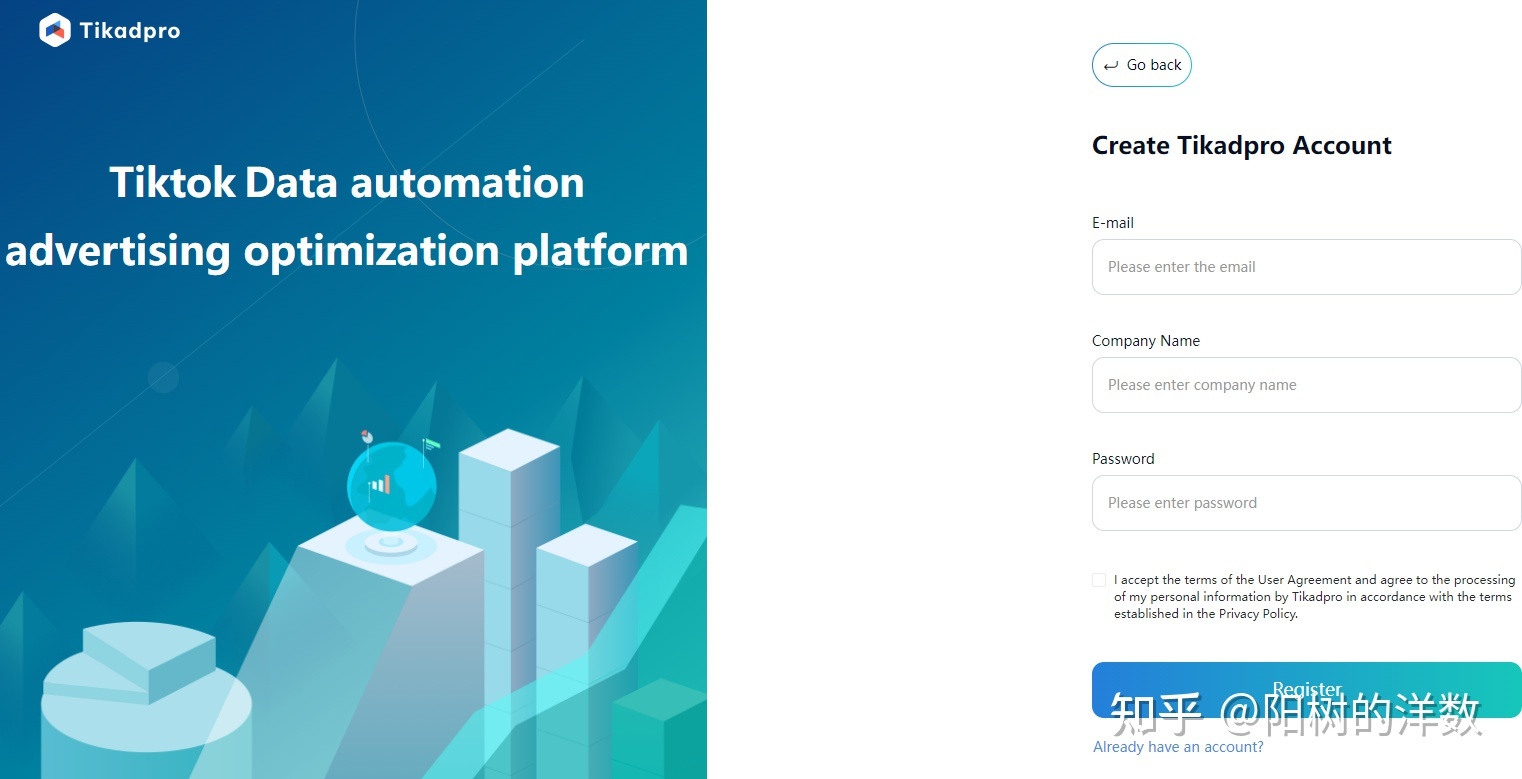Image resolution: width=1522 pixels, height=779 pixels.
Task: Open the 'Already have an account?' link
Action: pyautogui.click(x=1178, y=747)
